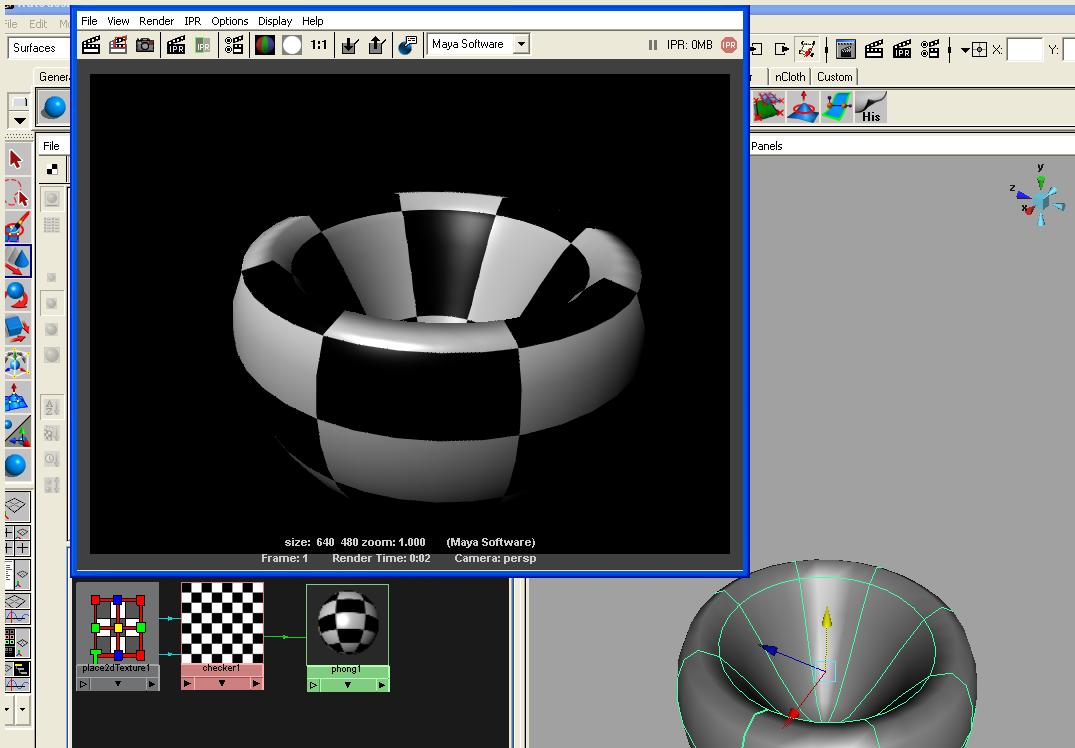
Task: Click the camera Snapshot icon in Render View
Action: (x=145, y=45)
